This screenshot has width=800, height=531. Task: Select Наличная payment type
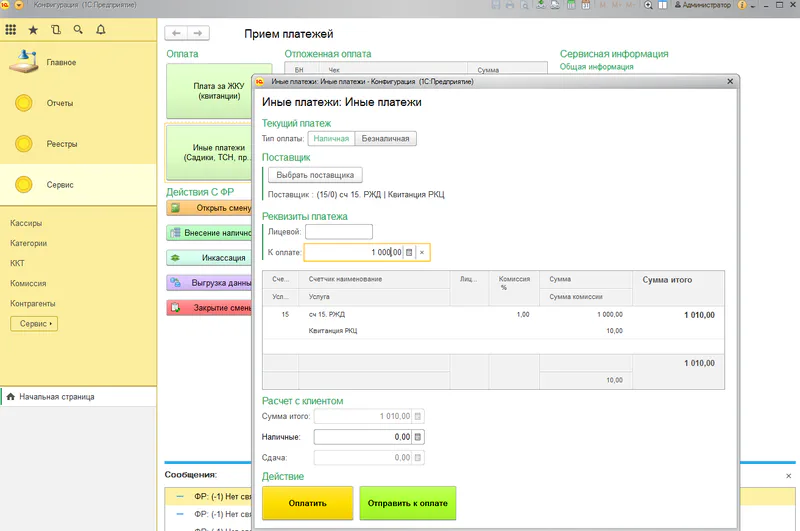tap(329, 139)
